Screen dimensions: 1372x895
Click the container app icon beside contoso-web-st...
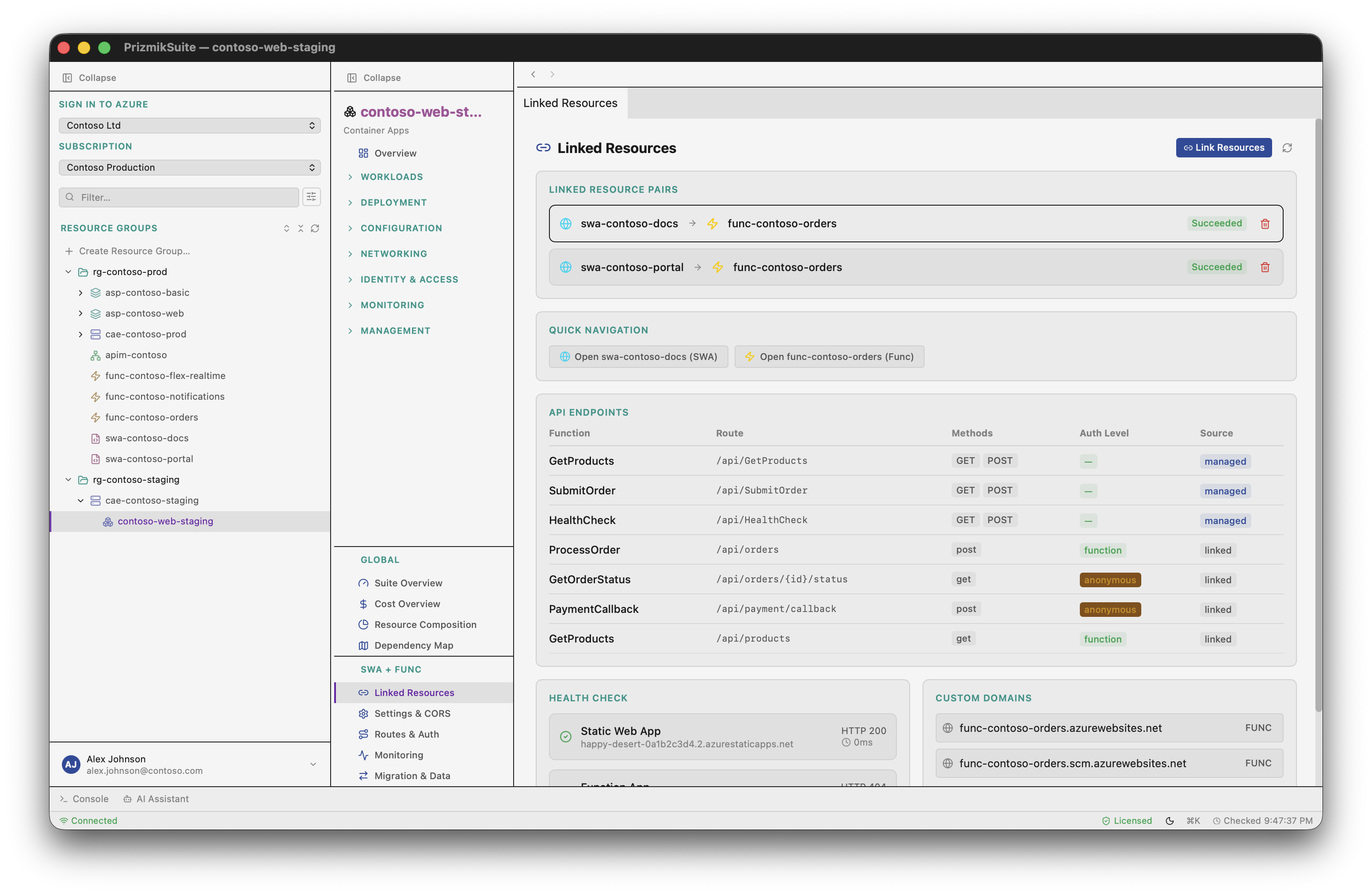click(x=350, y=112)
